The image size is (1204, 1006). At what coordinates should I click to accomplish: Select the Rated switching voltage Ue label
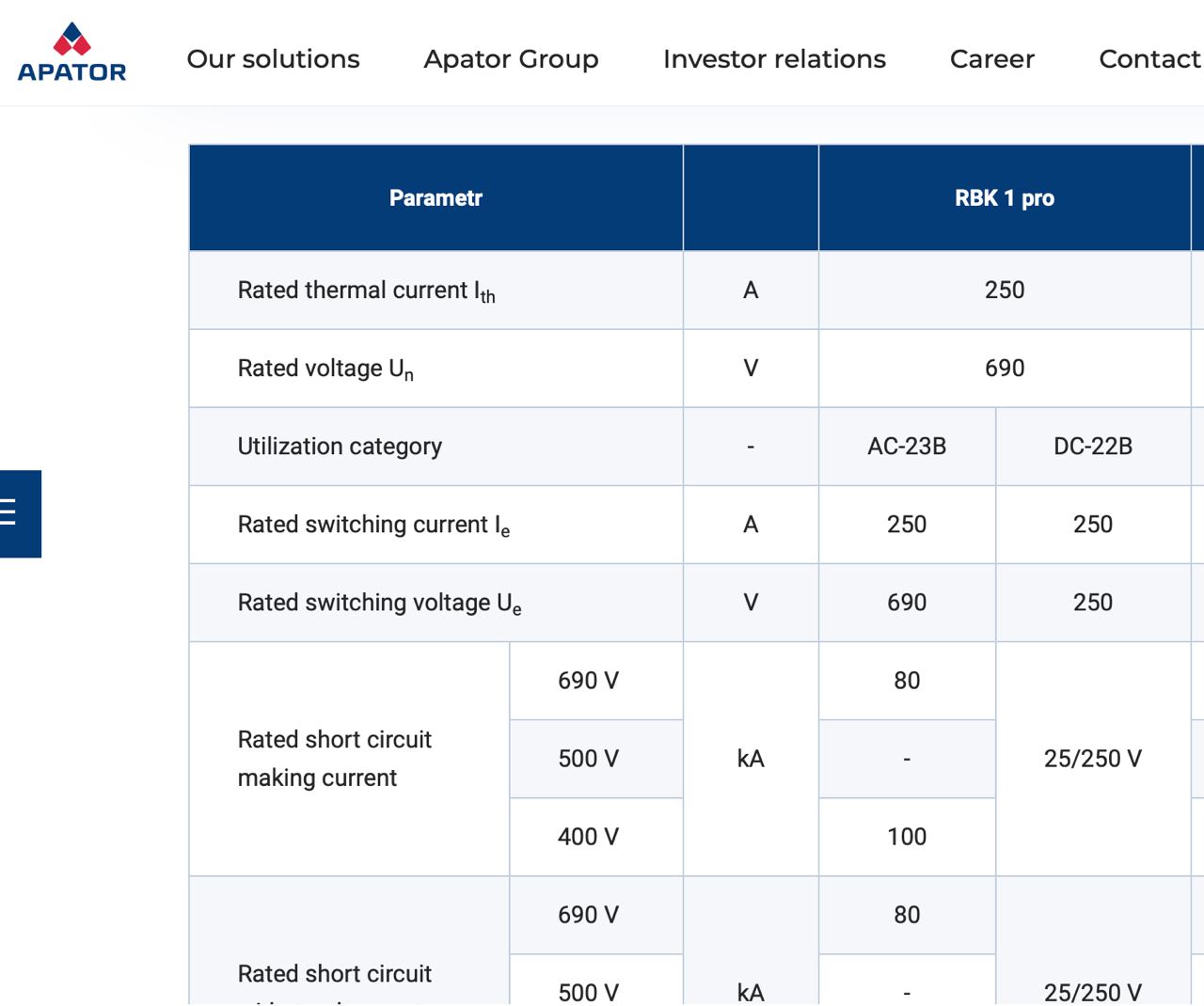click(x=379, y=603)
